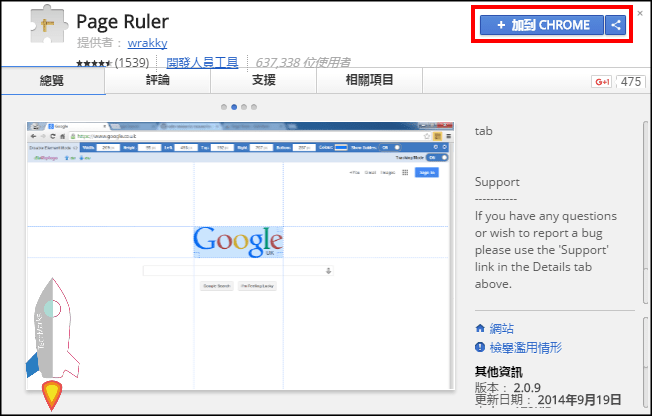Screen dimensions: 652x416
Task: Click the 更新日期 2014年9月19日 text
Action: [x=548, y=400]
